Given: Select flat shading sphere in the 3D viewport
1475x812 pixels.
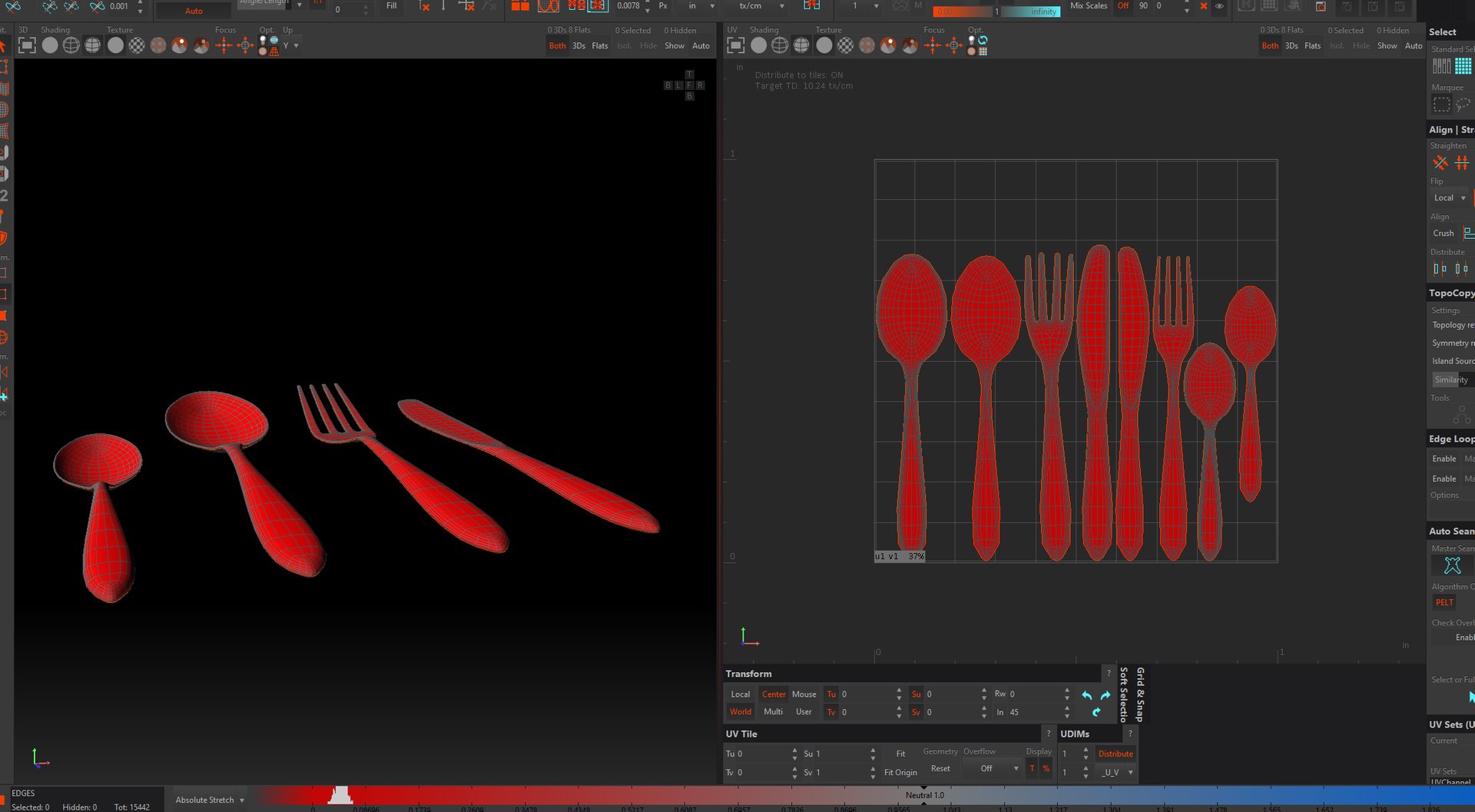Looking at the screenshot, I should click(x=50, y=45).
